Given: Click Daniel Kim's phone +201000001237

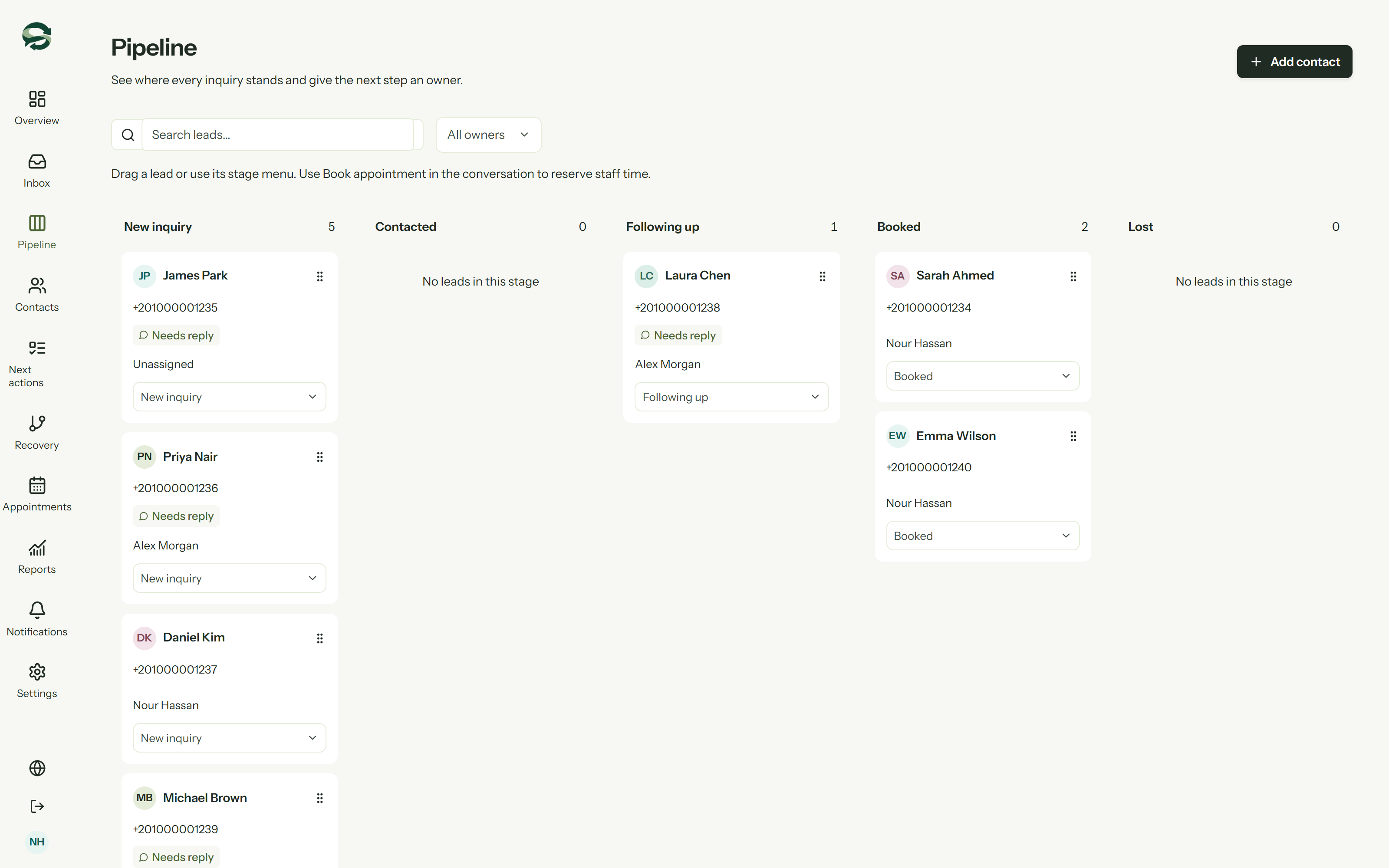Looking at the screenshot, I should [x=175, y=669].
